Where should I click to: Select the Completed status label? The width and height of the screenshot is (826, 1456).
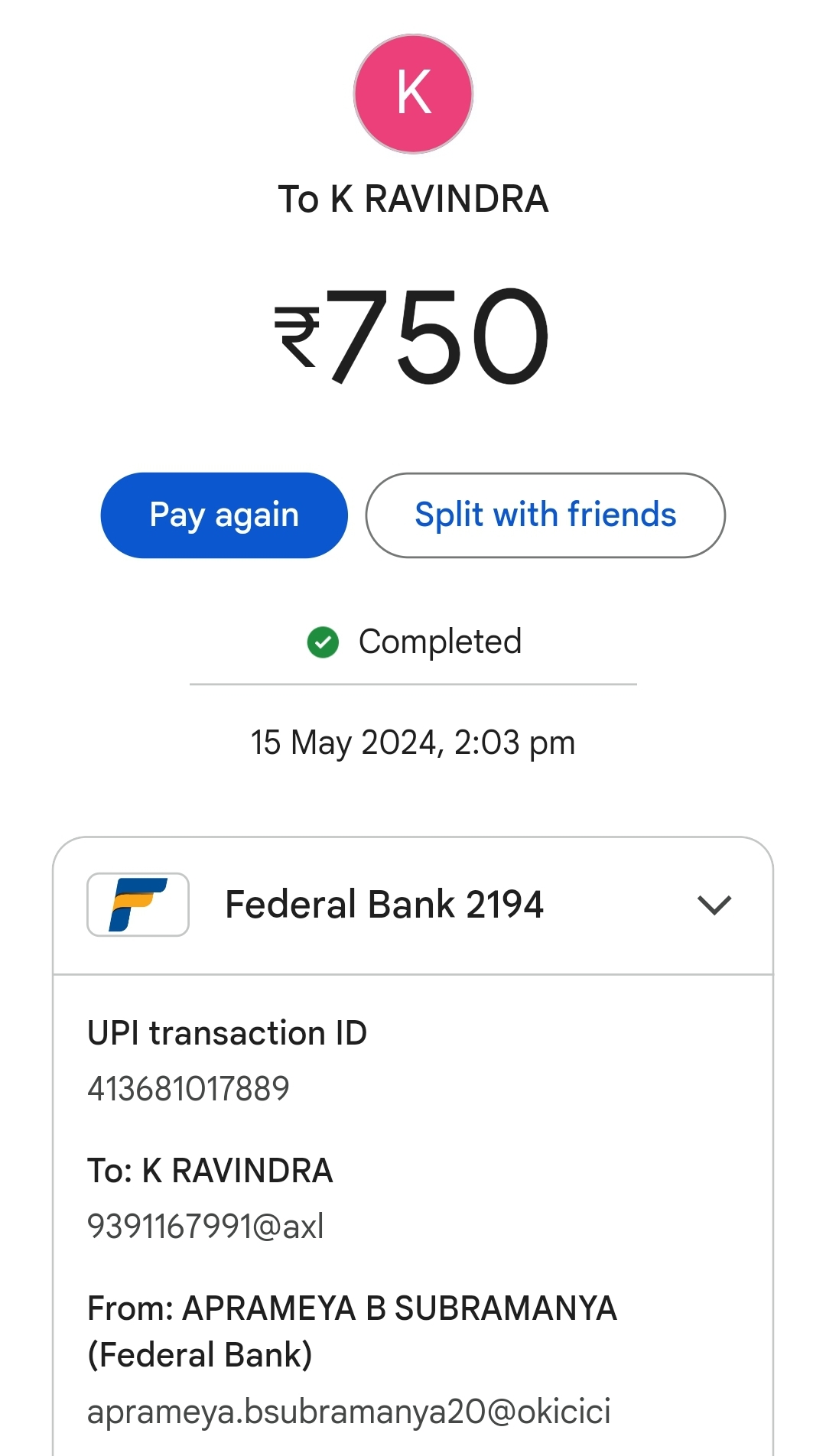[440, 642]
